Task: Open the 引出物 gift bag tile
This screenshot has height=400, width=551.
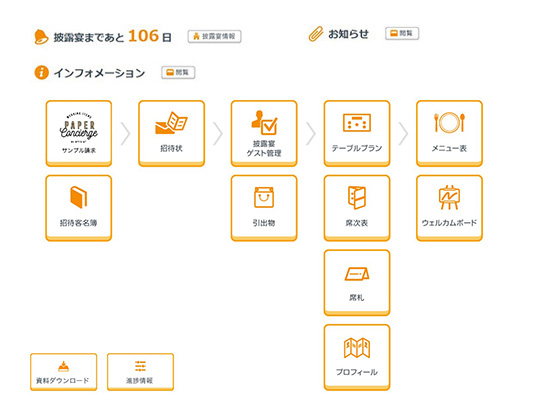Action: pyautogui.click(x=264, y=208)
